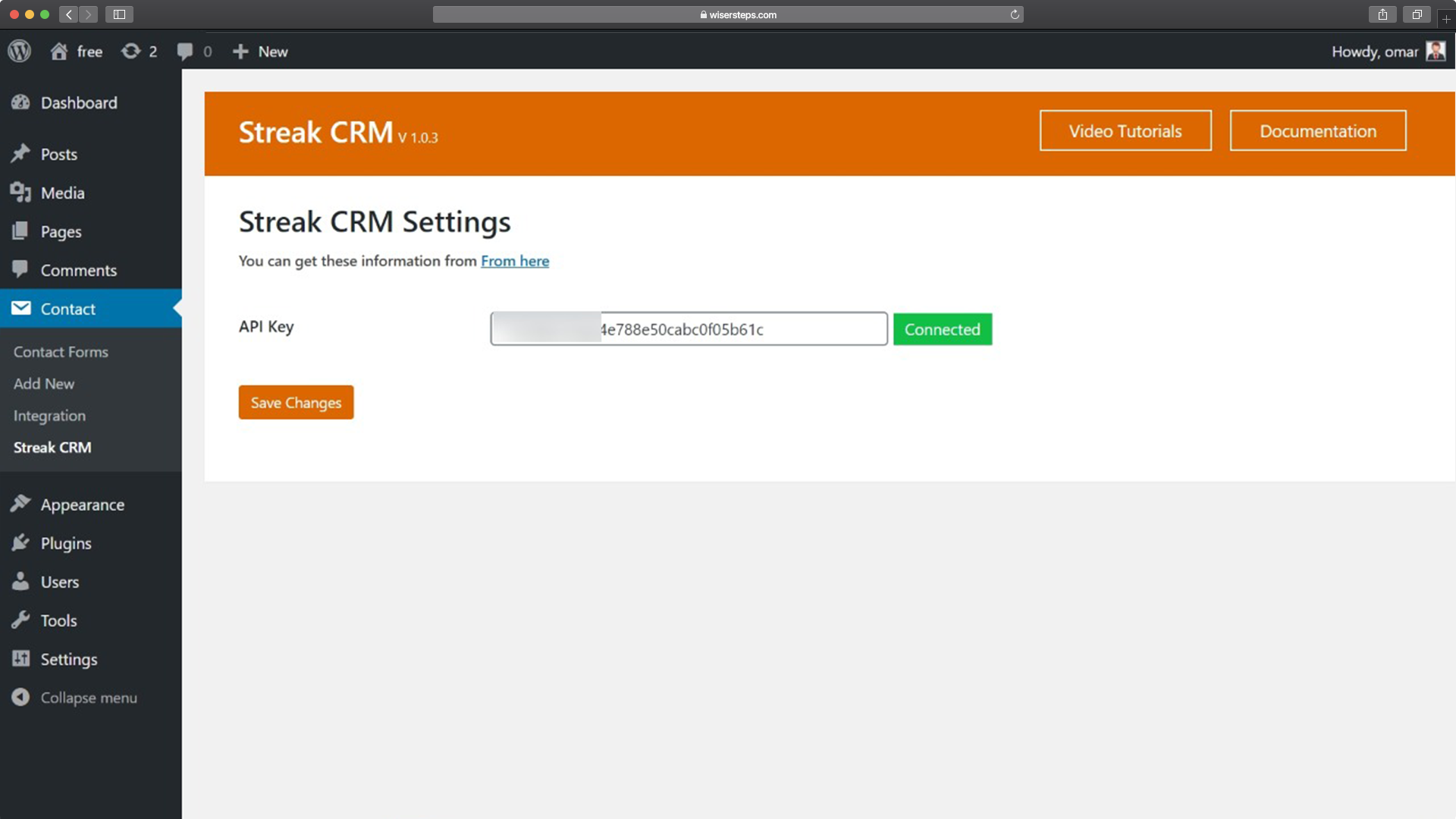Open the Settings menu item
This screenshot has width=1456, height=819.
tap(91, 659)
